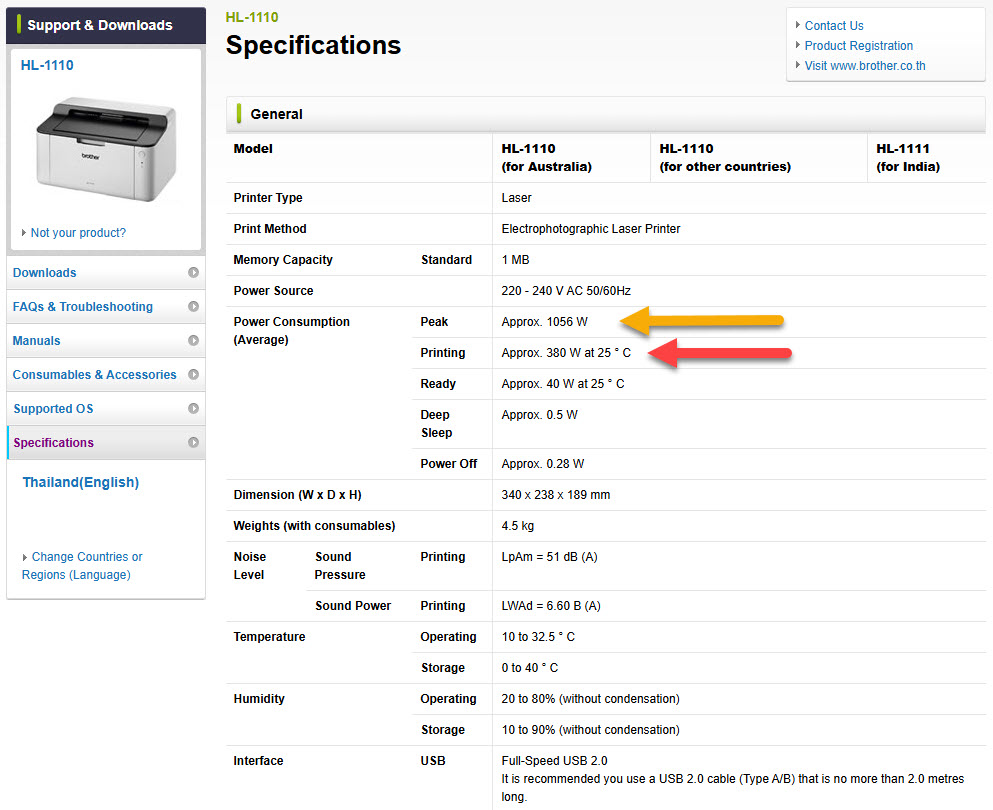Image resolution: width=993 pixels, height=810 pixels.
Task: Click the Temperature row label
Action: [x=269, y=636]
